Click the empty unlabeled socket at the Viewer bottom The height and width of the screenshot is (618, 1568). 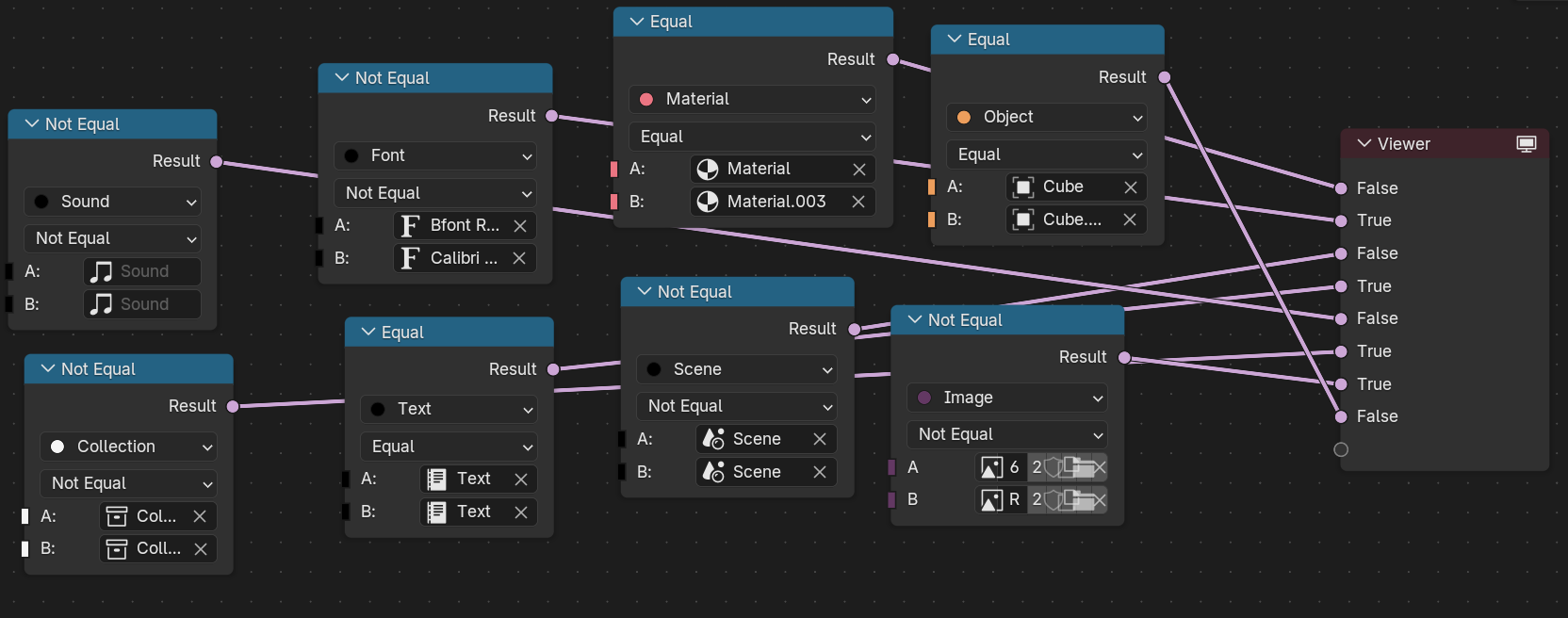pyautogui.click(x=1341, y=449)
